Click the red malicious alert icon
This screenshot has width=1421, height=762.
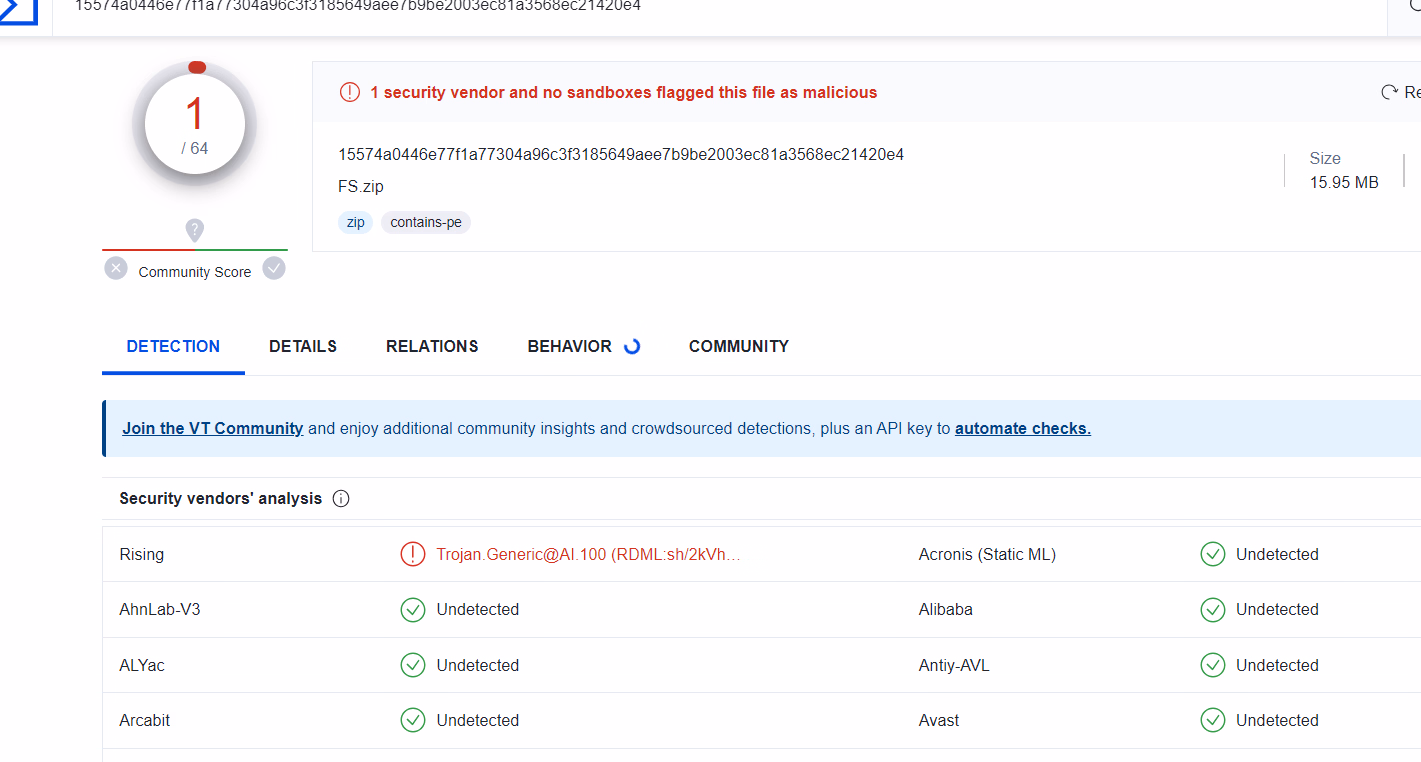tap(350, 92)
